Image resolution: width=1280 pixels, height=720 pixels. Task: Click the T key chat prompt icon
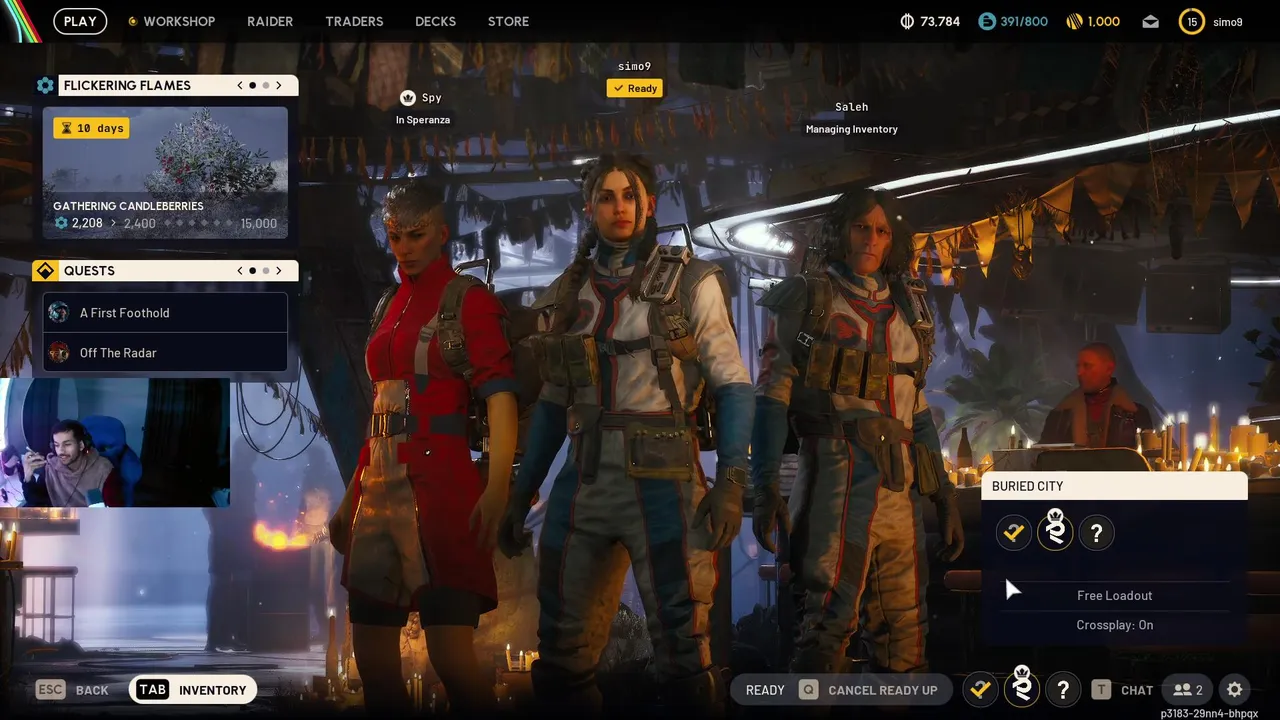coord(1101,690)
